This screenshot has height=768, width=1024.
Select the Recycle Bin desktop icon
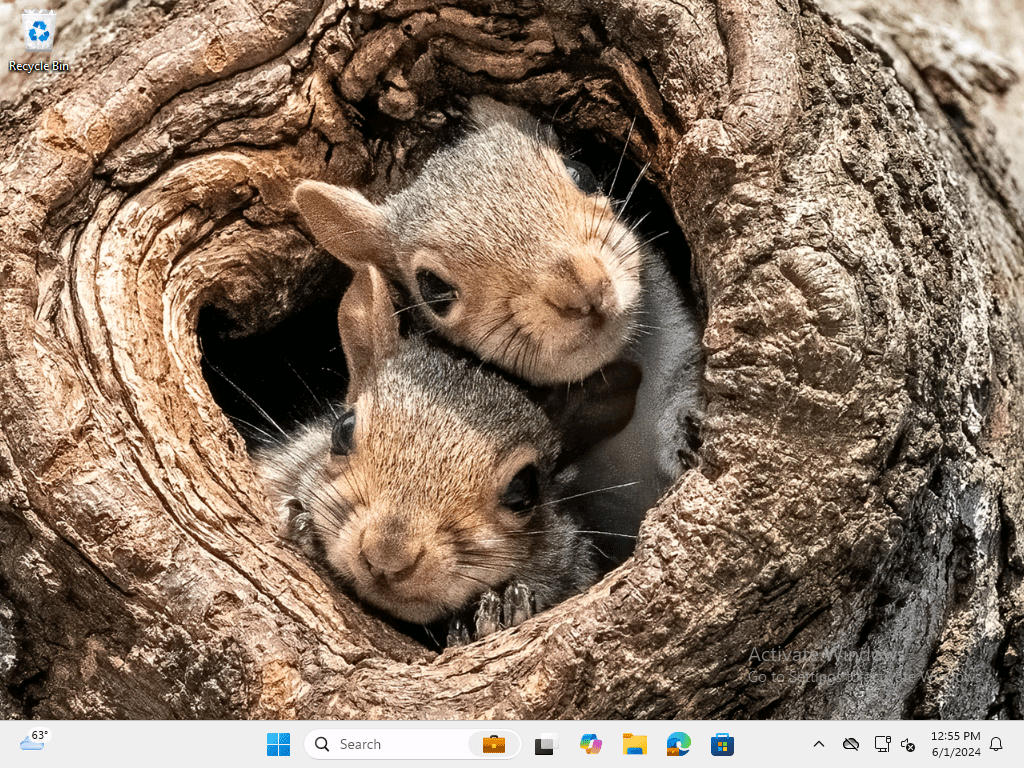click(39, 32)
